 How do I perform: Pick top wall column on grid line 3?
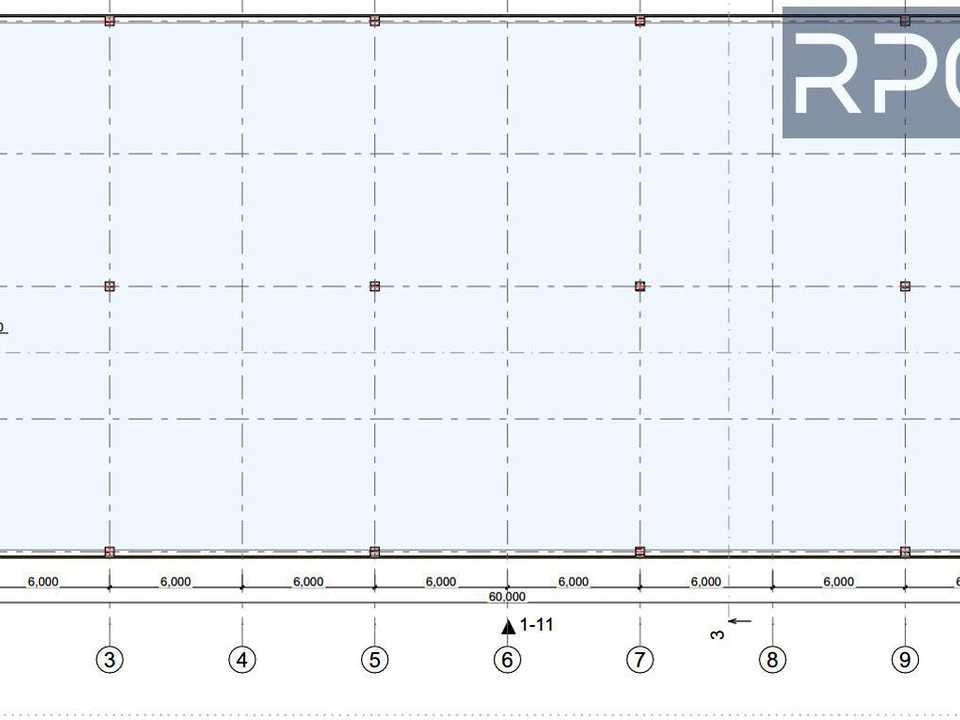110,21
